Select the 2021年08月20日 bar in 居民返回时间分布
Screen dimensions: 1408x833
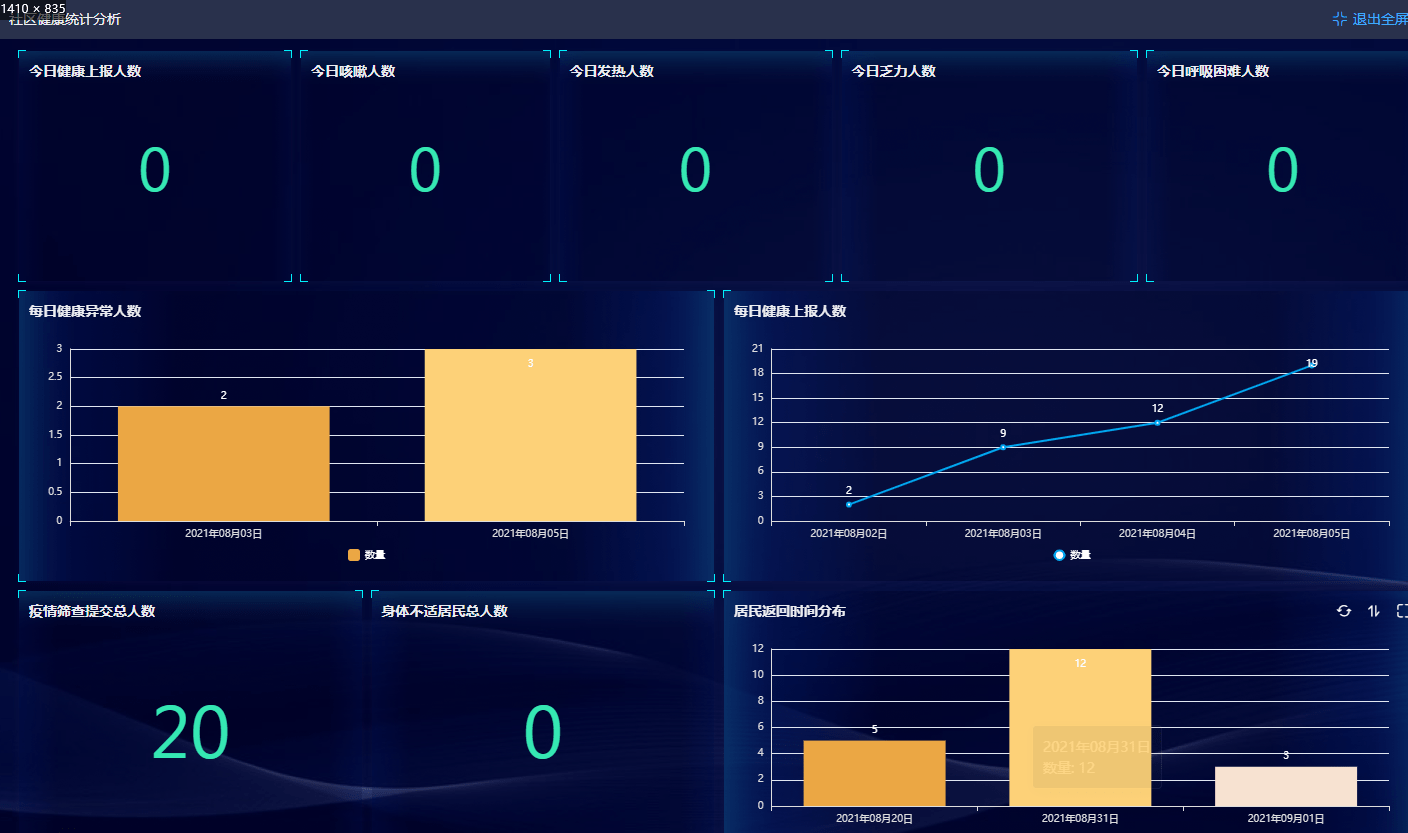point(874,773)
